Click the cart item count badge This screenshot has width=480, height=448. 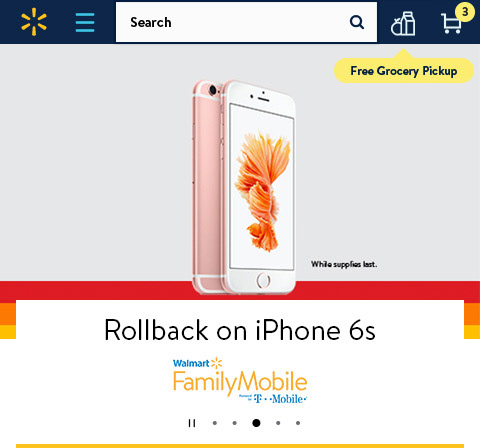[x=465, y=12]
